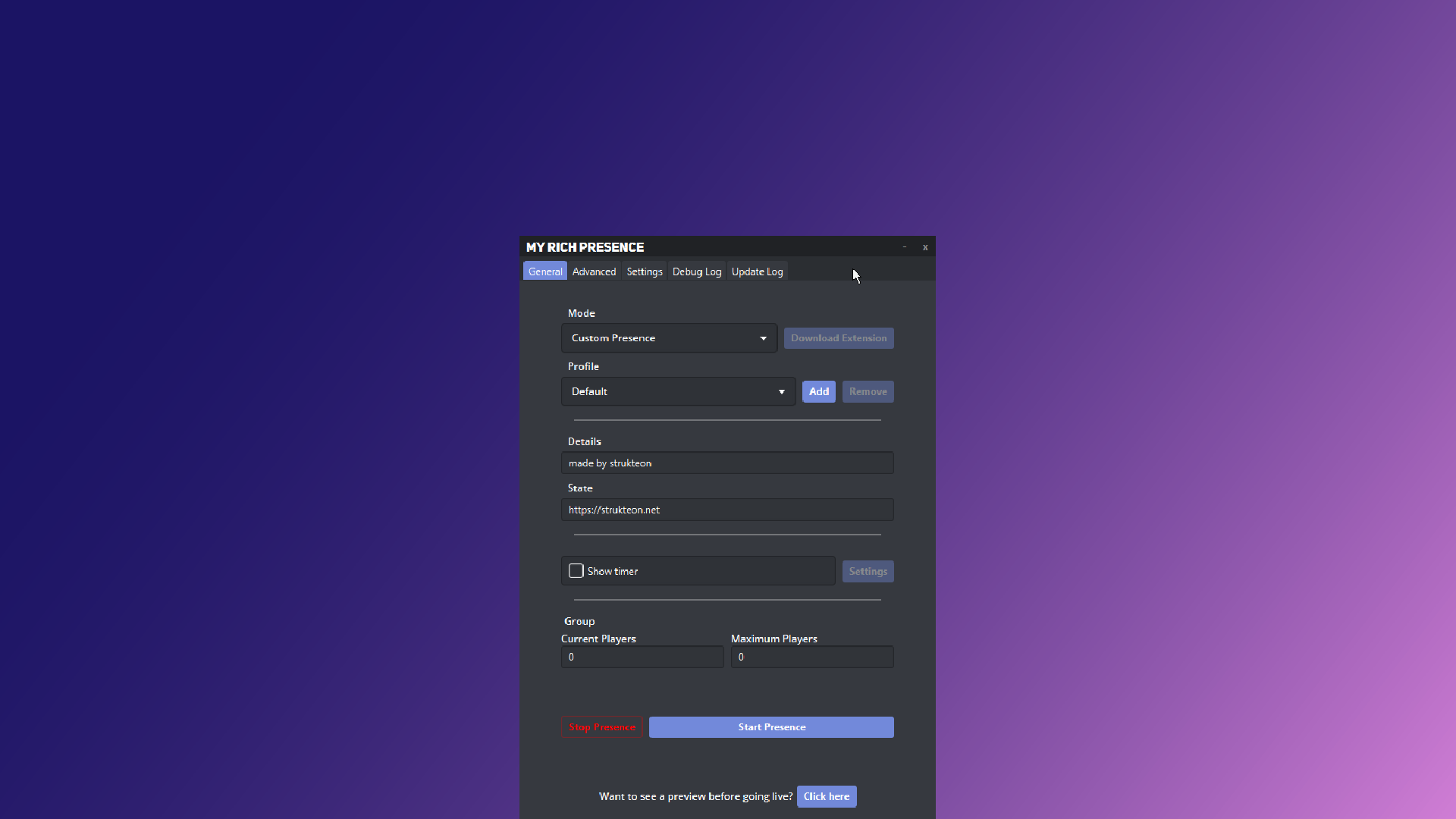Click the Current Players input field
The width and height of the screenshot is (1456, 819).
pos(642,657)
